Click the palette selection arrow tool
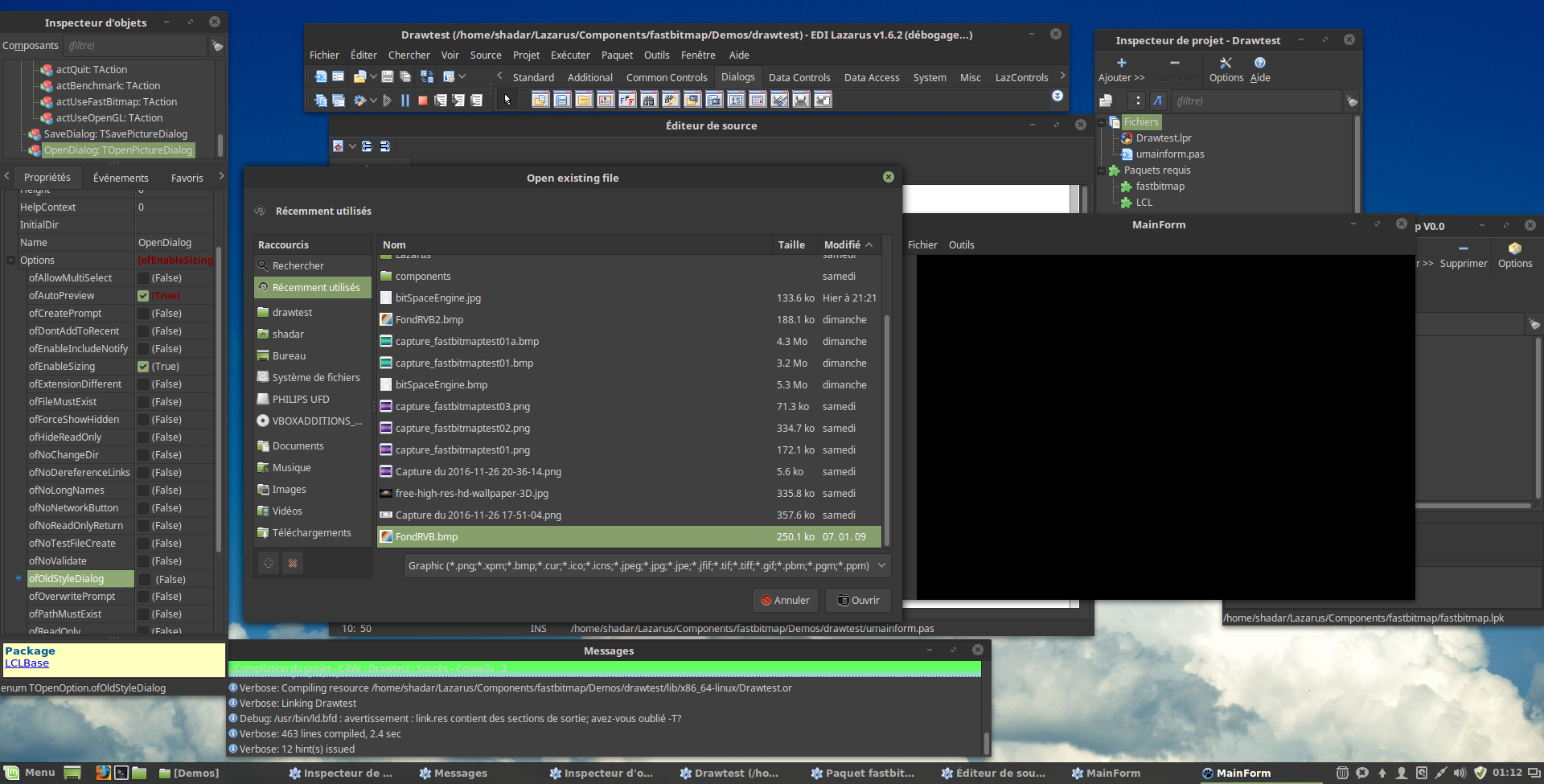The height and width of the screenshot is (784, 1544). point(507,100)
